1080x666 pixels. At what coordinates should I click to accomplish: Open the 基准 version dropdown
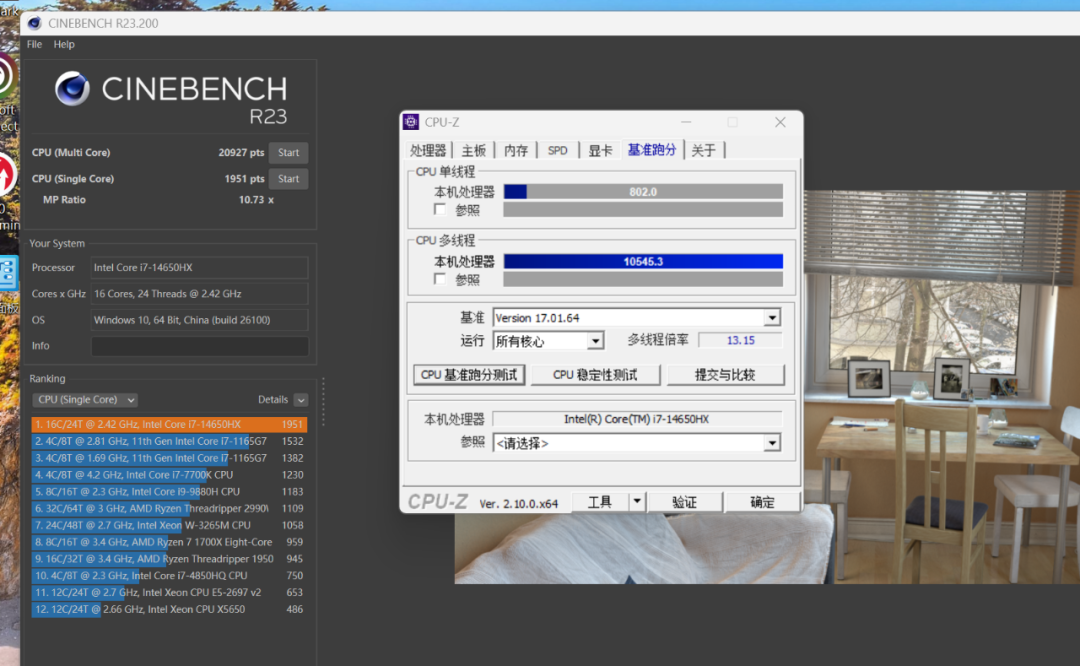coord(772,318)
